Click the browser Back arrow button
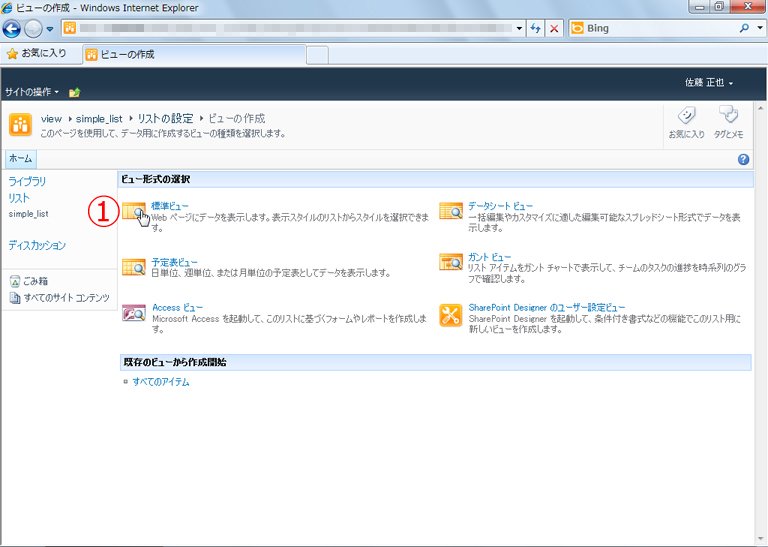The image size is (768, 547). pyautogui.click(x=12, y=29)
